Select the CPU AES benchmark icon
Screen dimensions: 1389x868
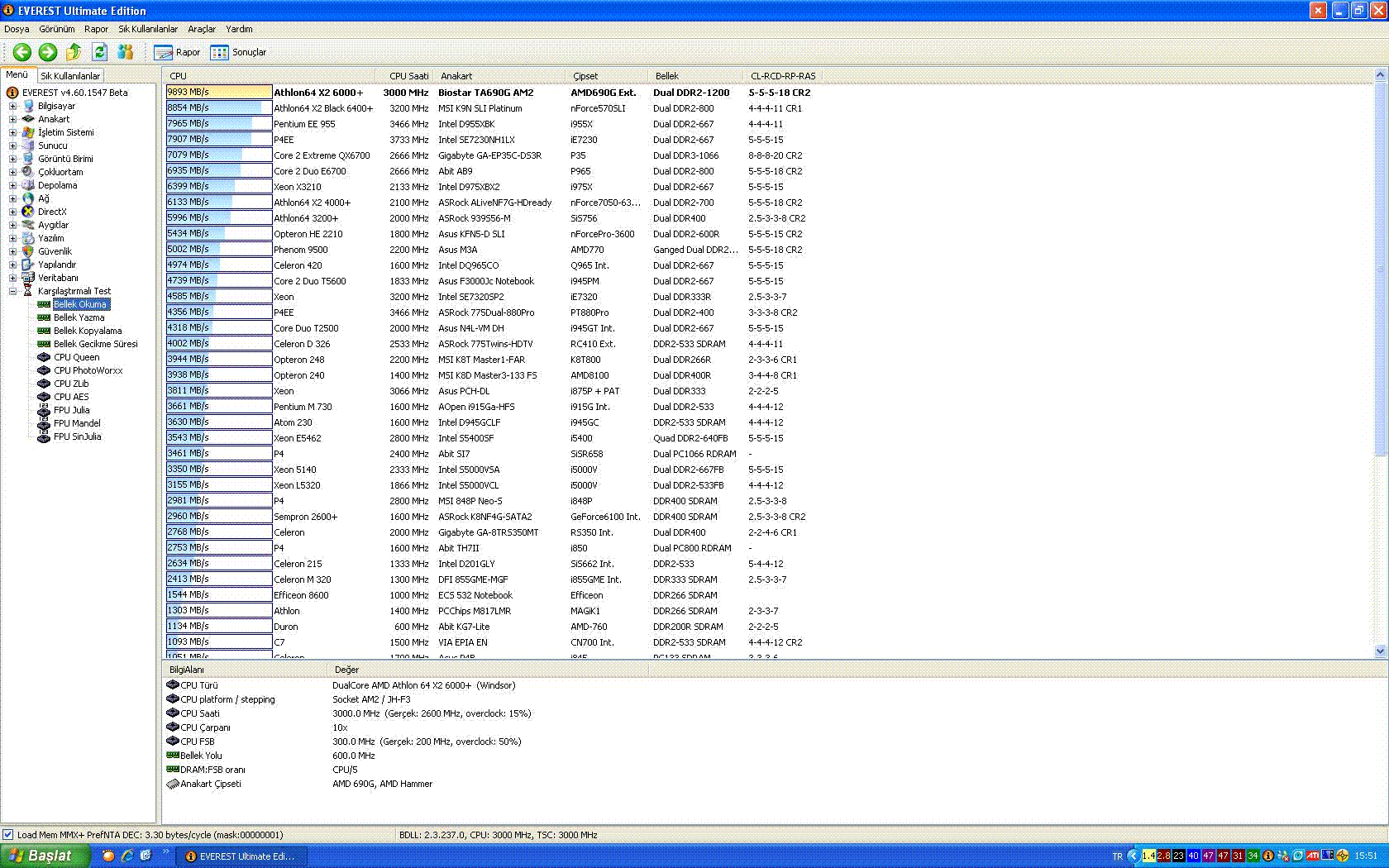[x=44, y=397]
